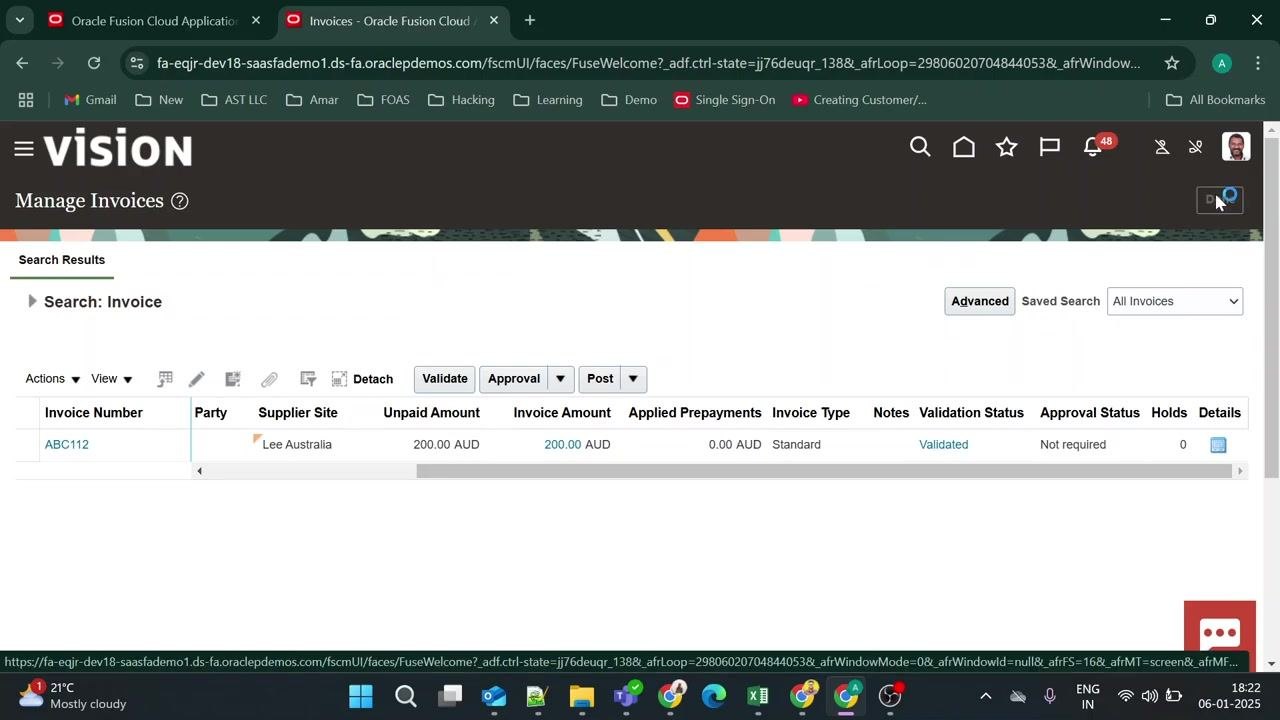Open the View dropdown menu
This screenshot has width=1280, height=720.
(112, 379)
